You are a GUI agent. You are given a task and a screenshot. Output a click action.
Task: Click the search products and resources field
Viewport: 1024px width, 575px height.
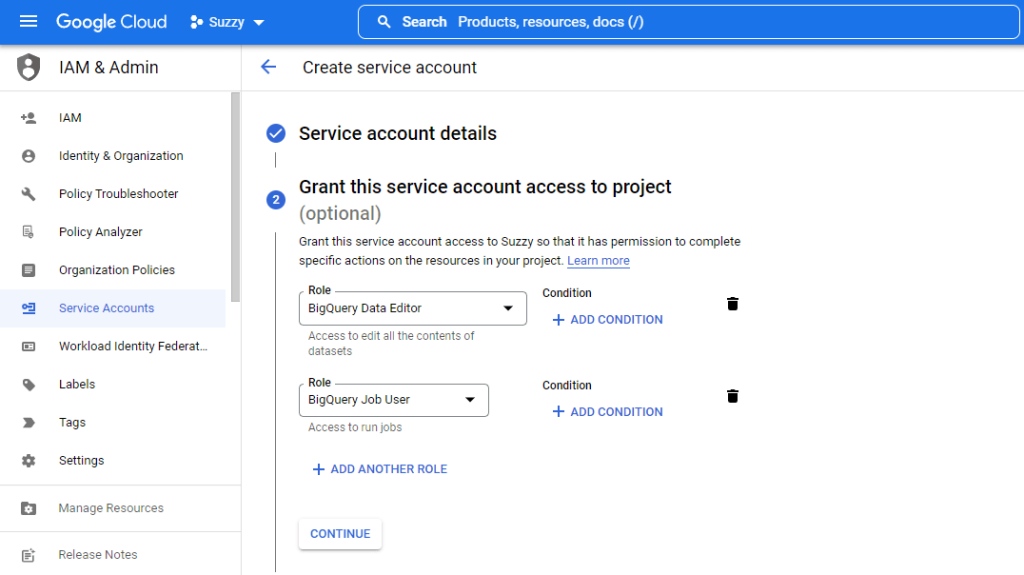(688, 22)
